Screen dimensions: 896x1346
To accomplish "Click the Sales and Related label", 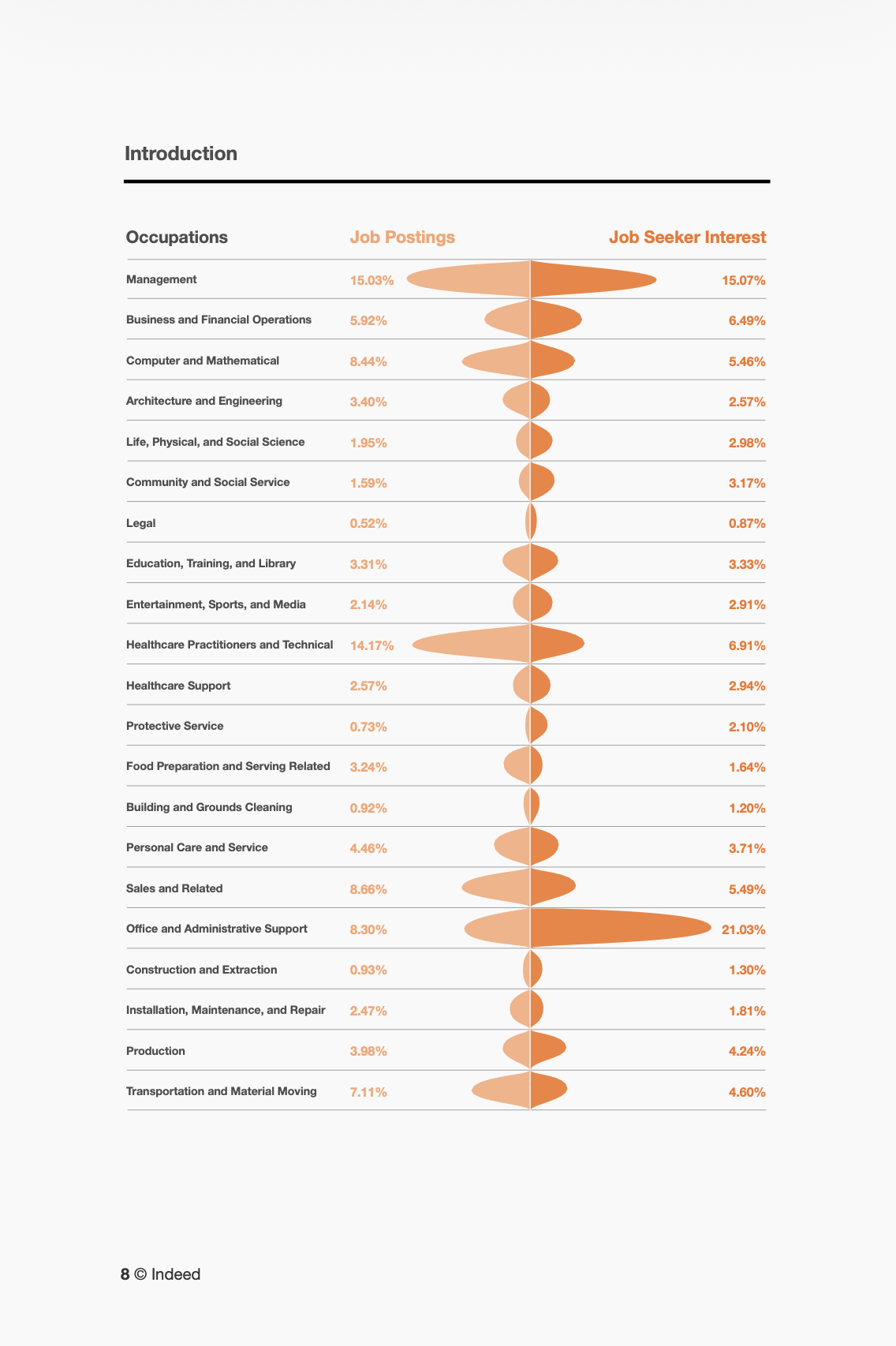I will (174, 888).
